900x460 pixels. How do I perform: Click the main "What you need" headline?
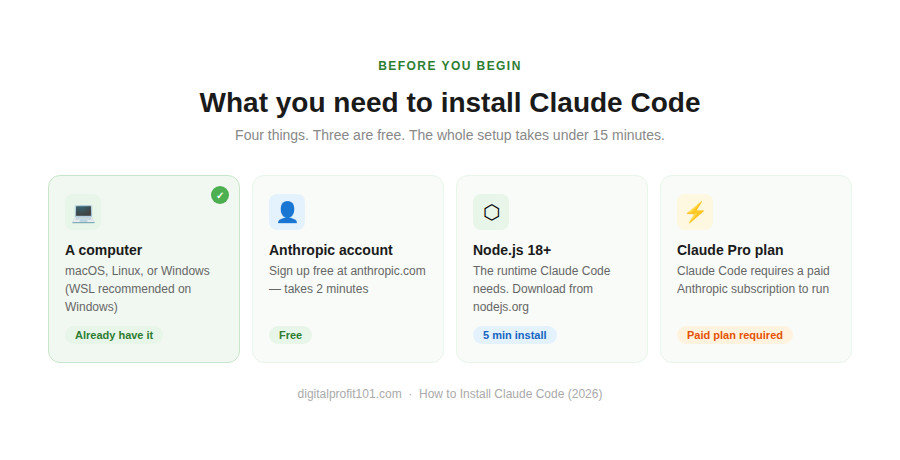pos(450,103)
